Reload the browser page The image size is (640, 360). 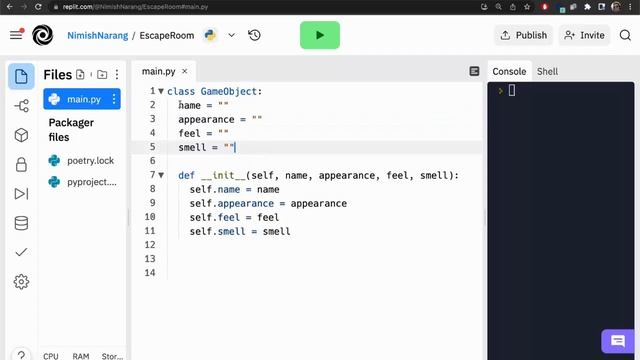pos(38,7)
